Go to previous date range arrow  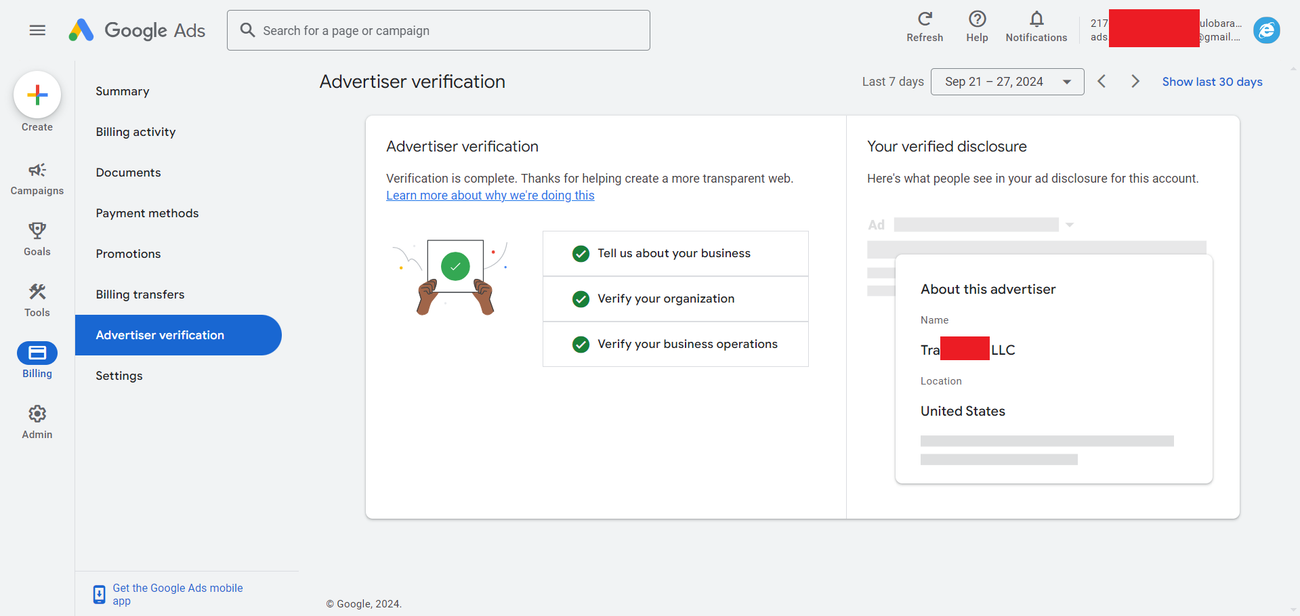(x=1101, y=82)
